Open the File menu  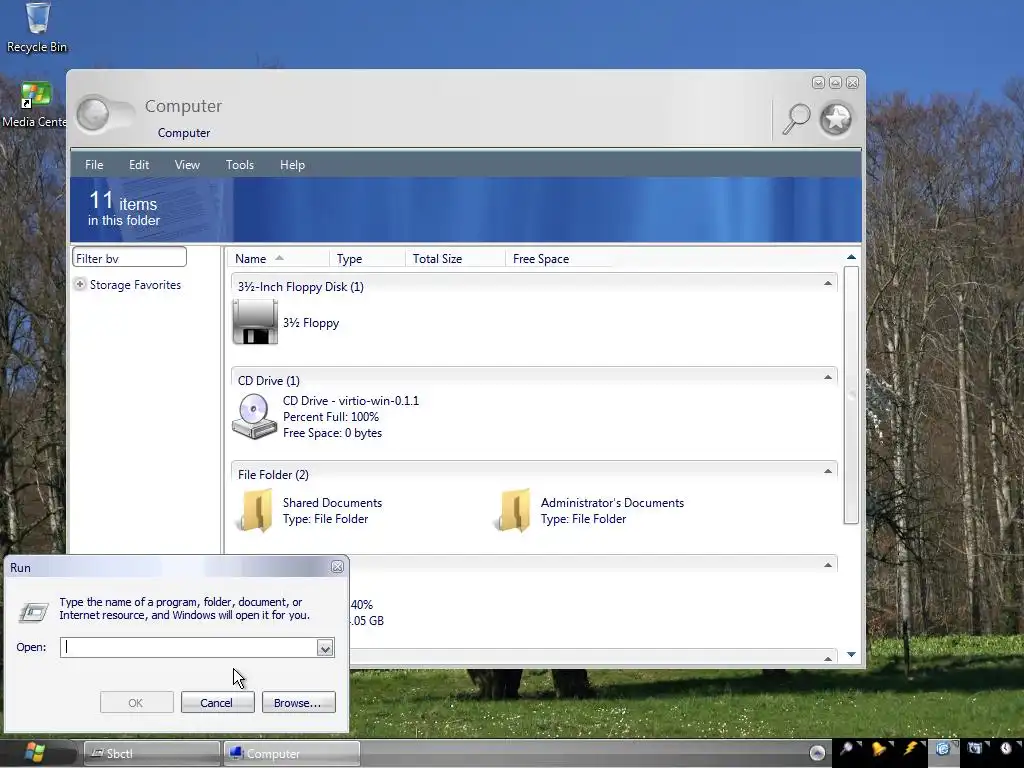[x=94, y=165]
